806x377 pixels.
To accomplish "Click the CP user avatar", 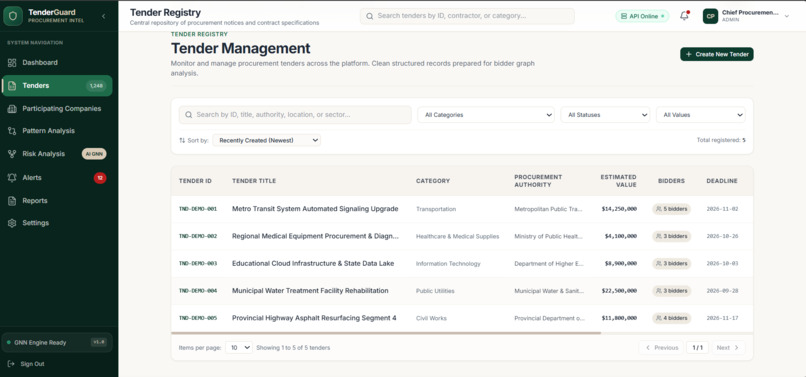I will point(710,16).
